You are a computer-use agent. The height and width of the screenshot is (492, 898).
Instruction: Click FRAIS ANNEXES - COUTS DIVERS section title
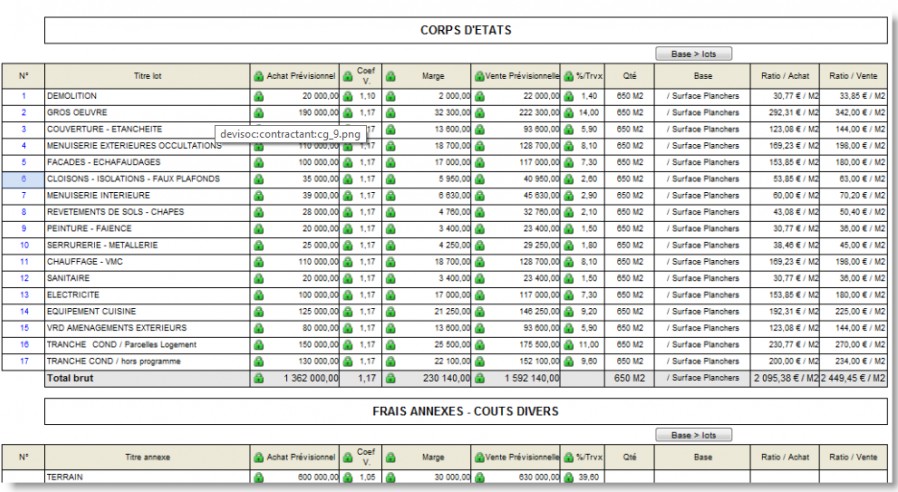pyautogui.click(x=466, y=412)
